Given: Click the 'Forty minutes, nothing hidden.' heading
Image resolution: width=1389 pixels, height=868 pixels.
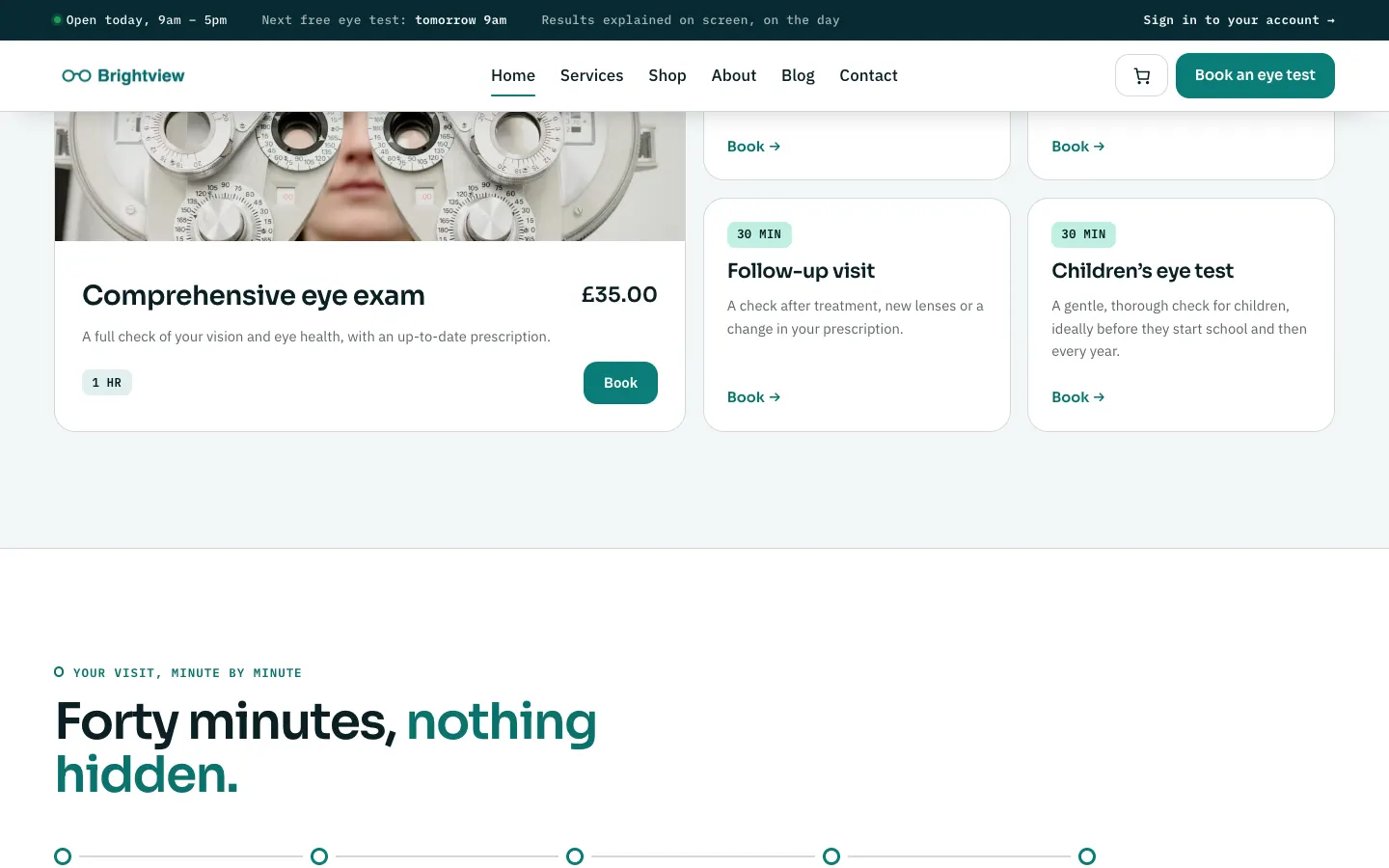Looking at the screenshot, I should 326,747.
